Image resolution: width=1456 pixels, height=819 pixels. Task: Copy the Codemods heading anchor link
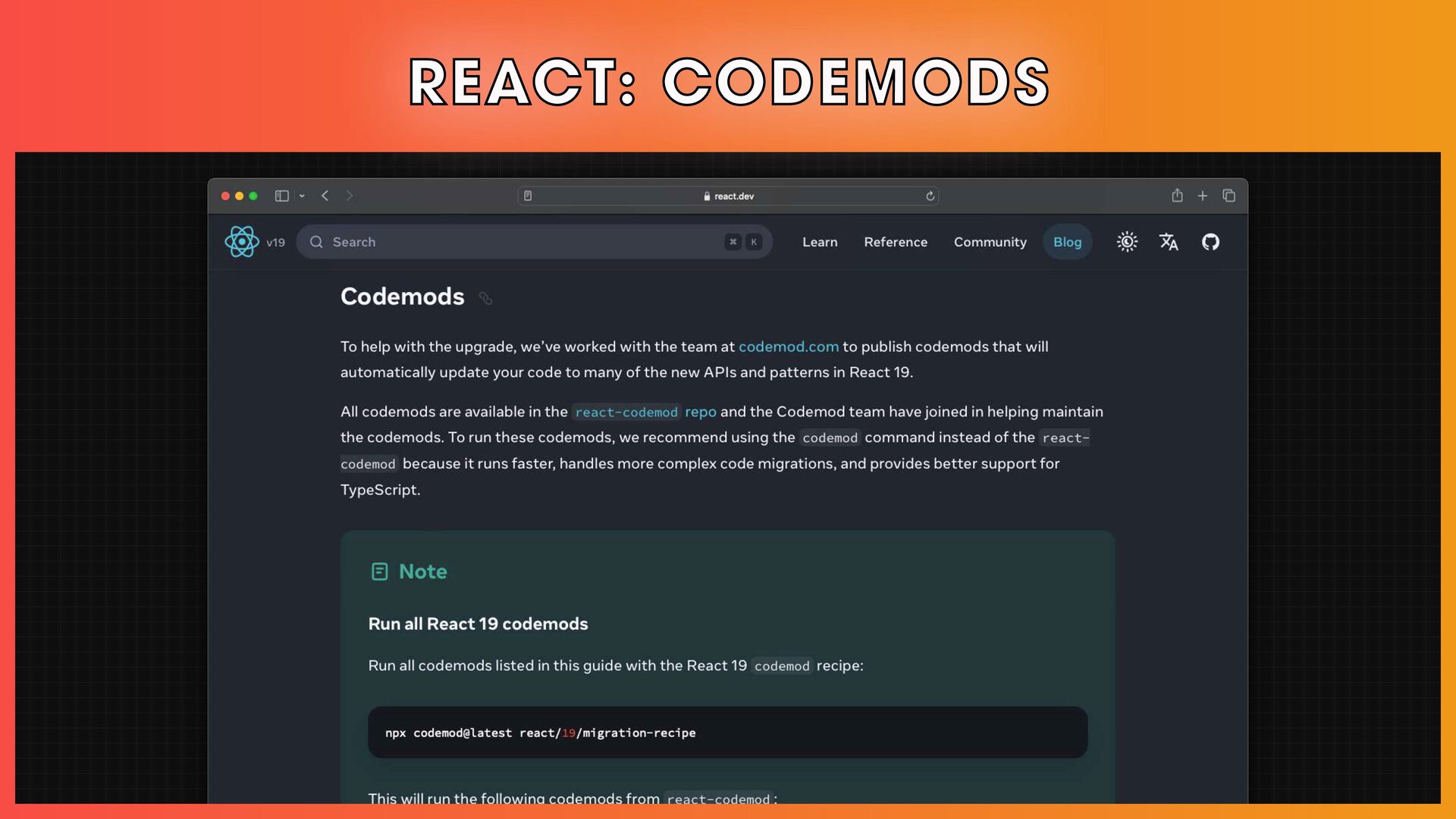coord(485,298)
